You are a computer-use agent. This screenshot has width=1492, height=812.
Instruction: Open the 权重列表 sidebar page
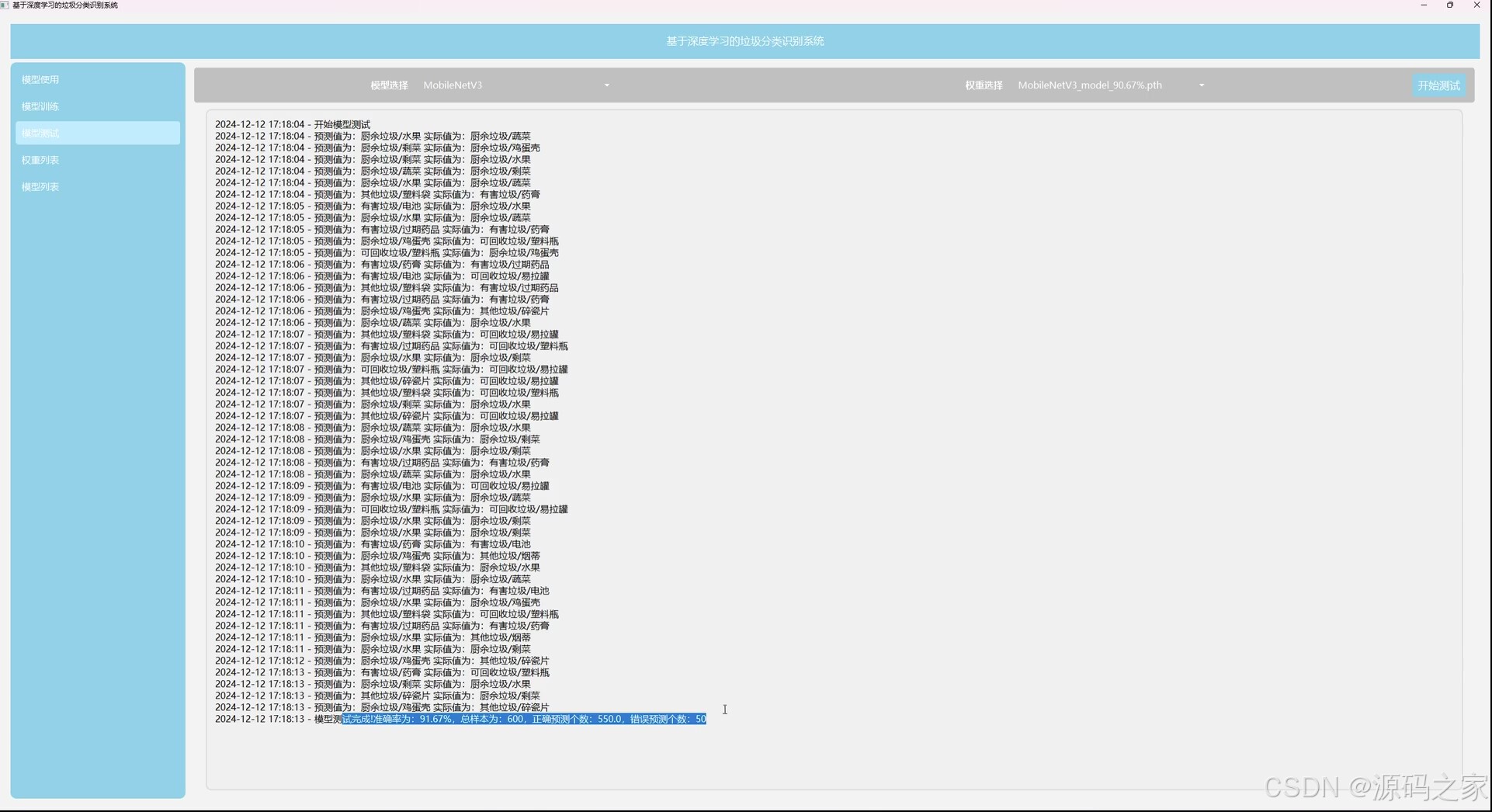[x=98, y=160]
